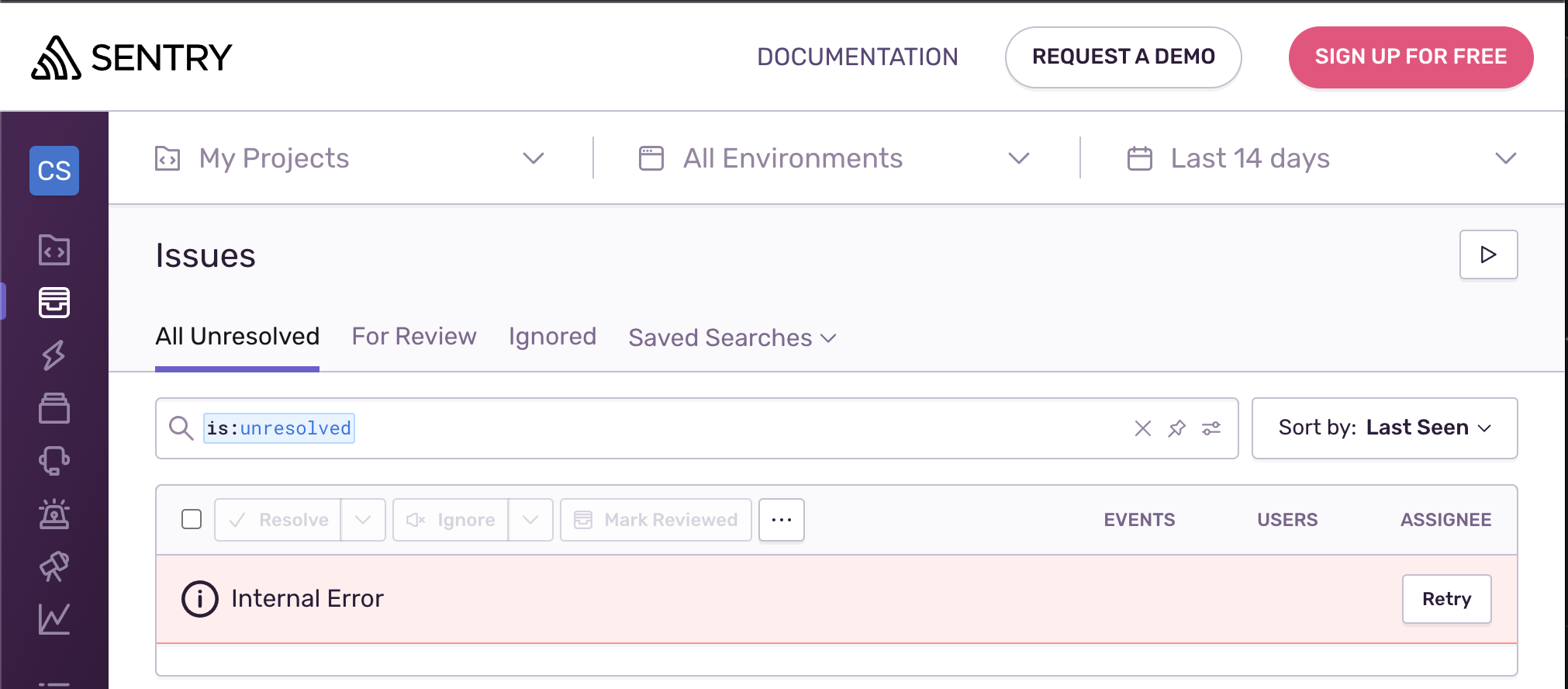Open User Feedback in the sidebar
Viewport: 1568px width, 689px height.
[x=54, y=461]
